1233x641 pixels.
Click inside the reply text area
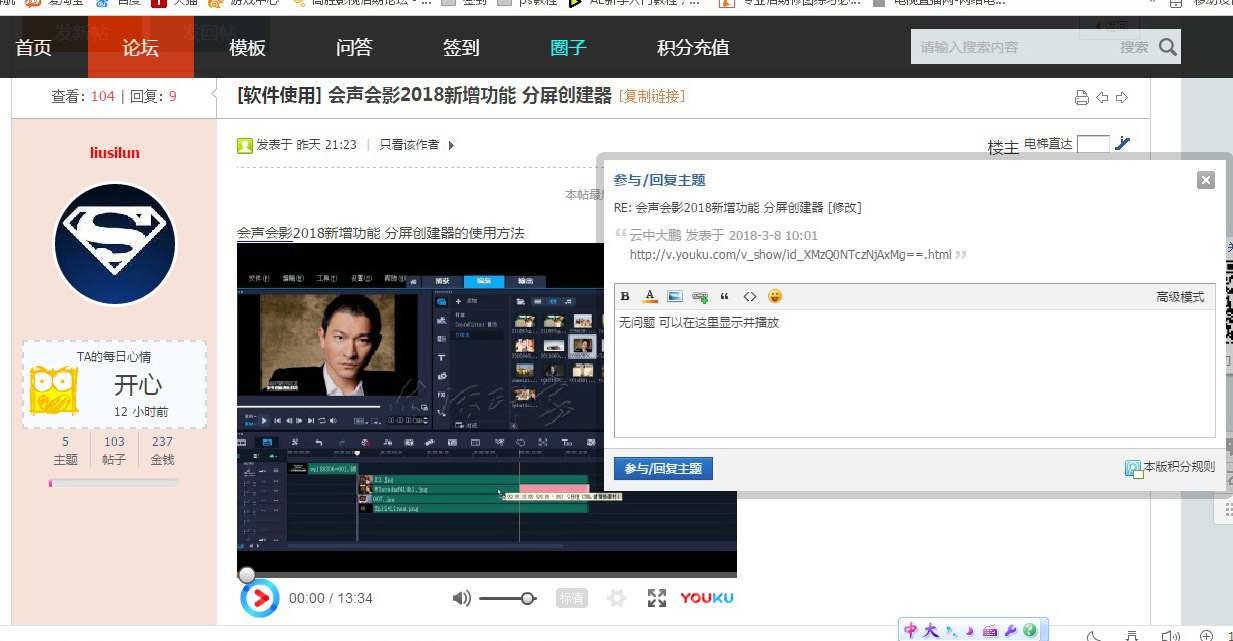coord(914,374)
